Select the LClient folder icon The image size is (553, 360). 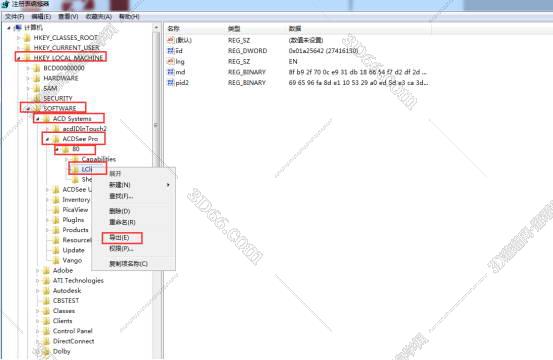coord(75,170)
